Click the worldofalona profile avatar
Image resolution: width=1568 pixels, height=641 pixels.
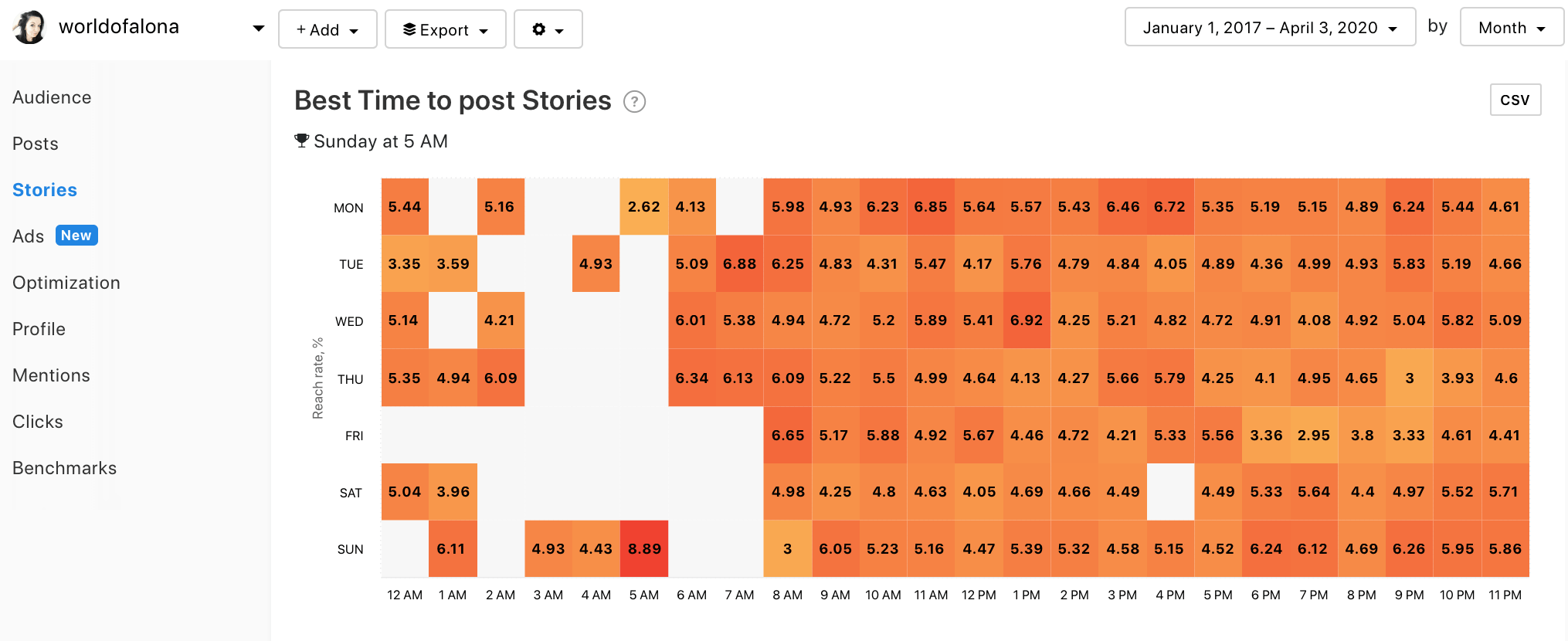pos(30,28)
